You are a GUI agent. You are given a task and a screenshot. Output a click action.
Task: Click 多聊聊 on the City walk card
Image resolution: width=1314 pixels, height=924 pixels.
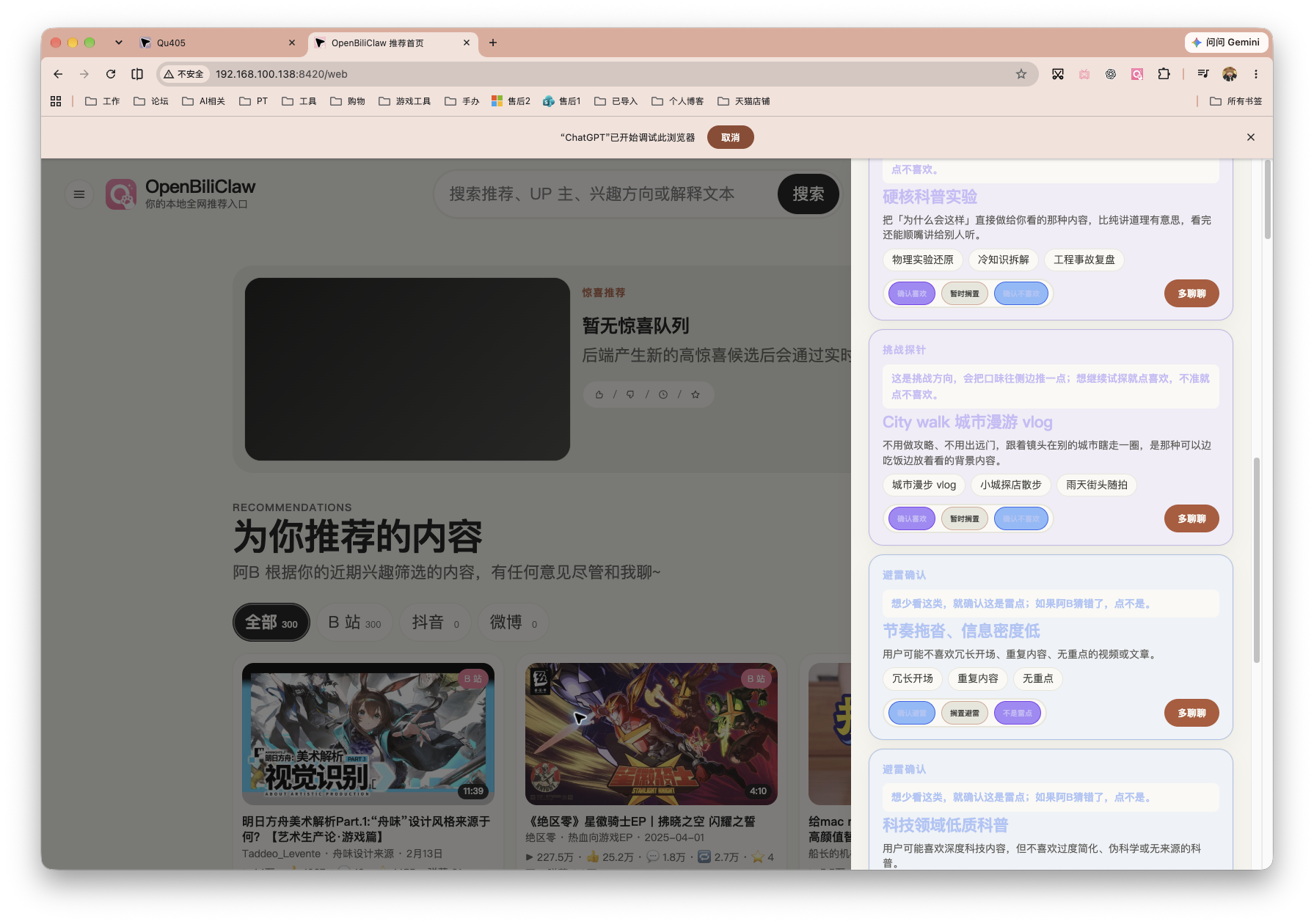point(1191,518)
